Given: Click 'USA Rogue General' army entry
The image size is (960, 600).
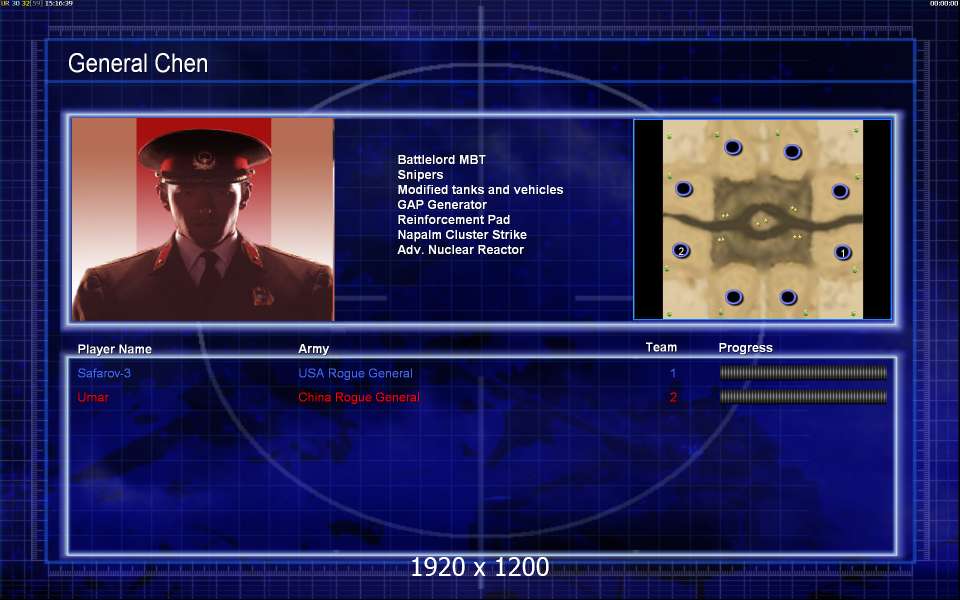Looking at the screenshot, I should click(355, 373).
